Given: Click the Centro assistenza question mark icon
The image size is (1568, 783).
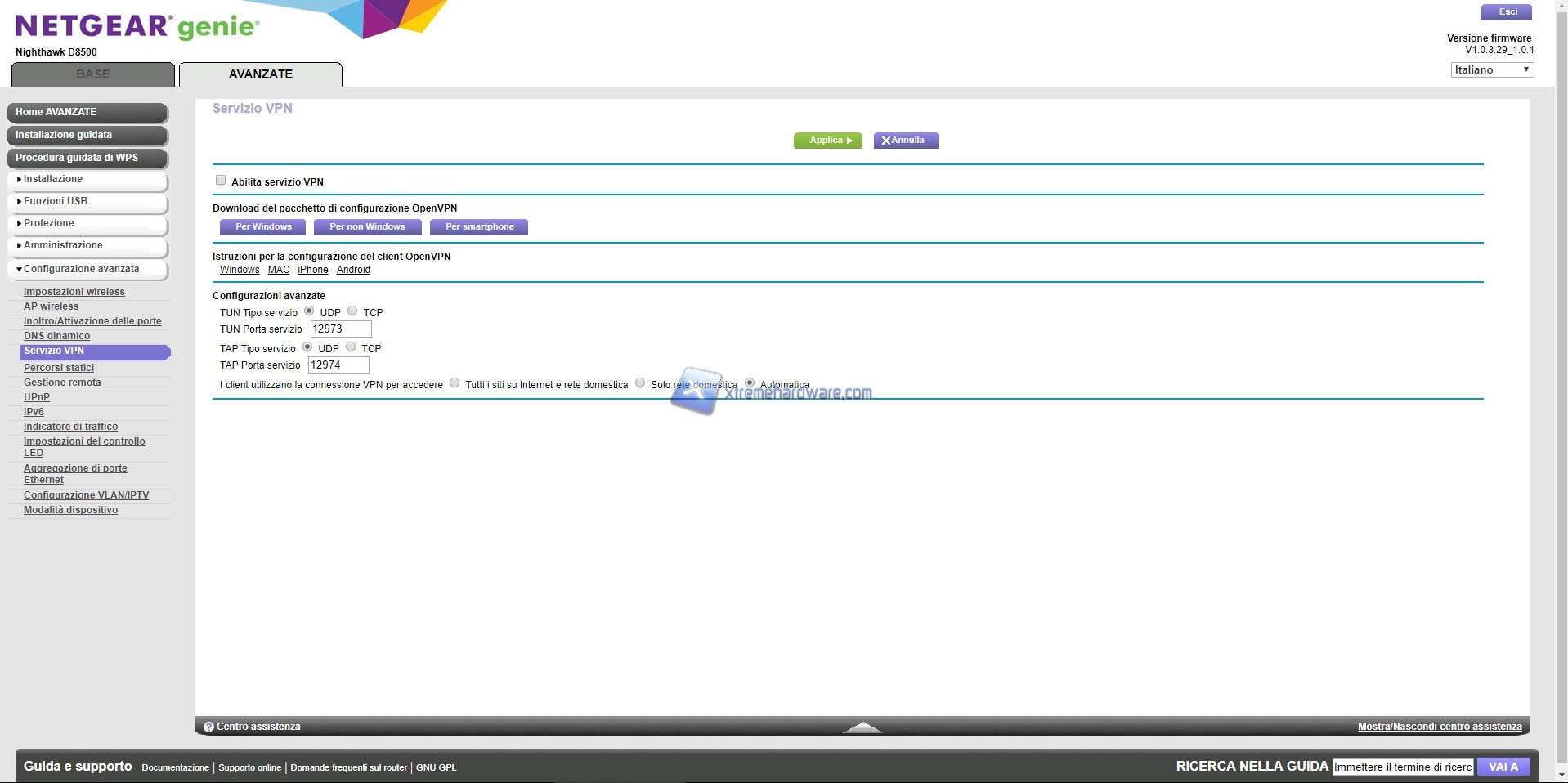Looking at the screenshot, I should click(x=208, y=727).
